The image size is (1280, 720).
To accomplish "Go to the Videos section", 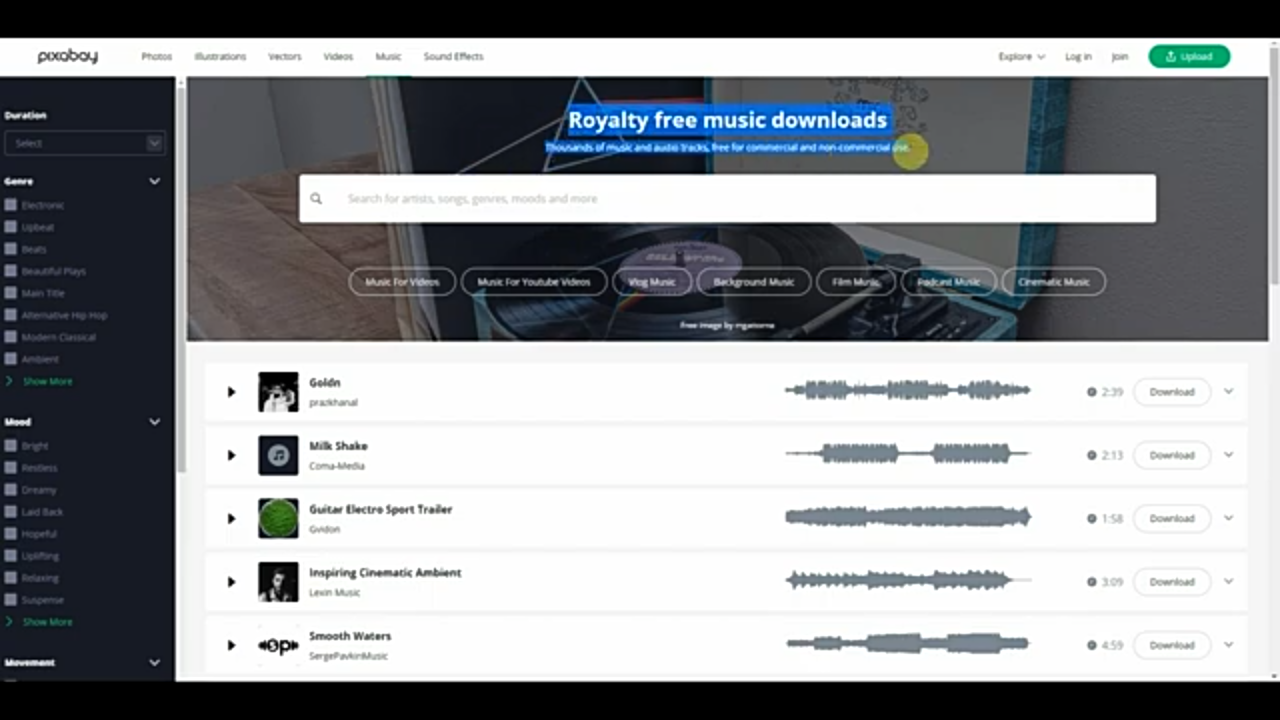I will click(338, 57).
